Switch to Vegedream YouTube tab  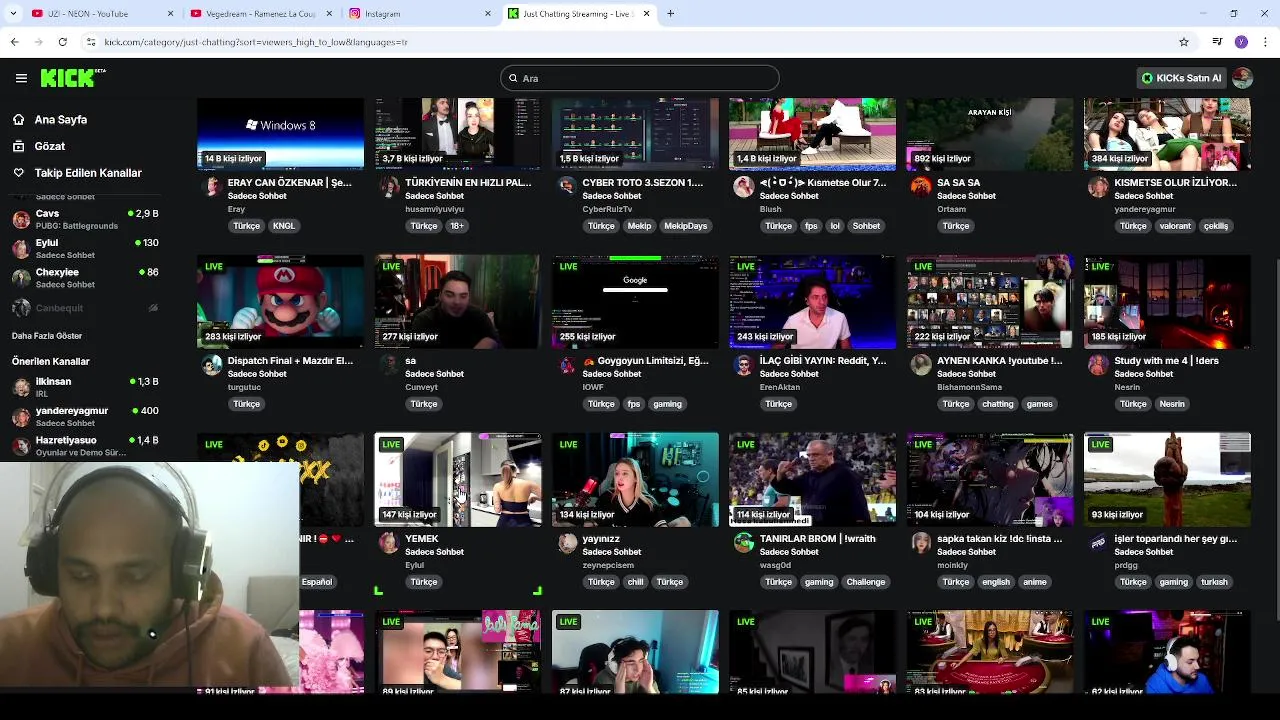pyautogui.click(x=260, y=14)
